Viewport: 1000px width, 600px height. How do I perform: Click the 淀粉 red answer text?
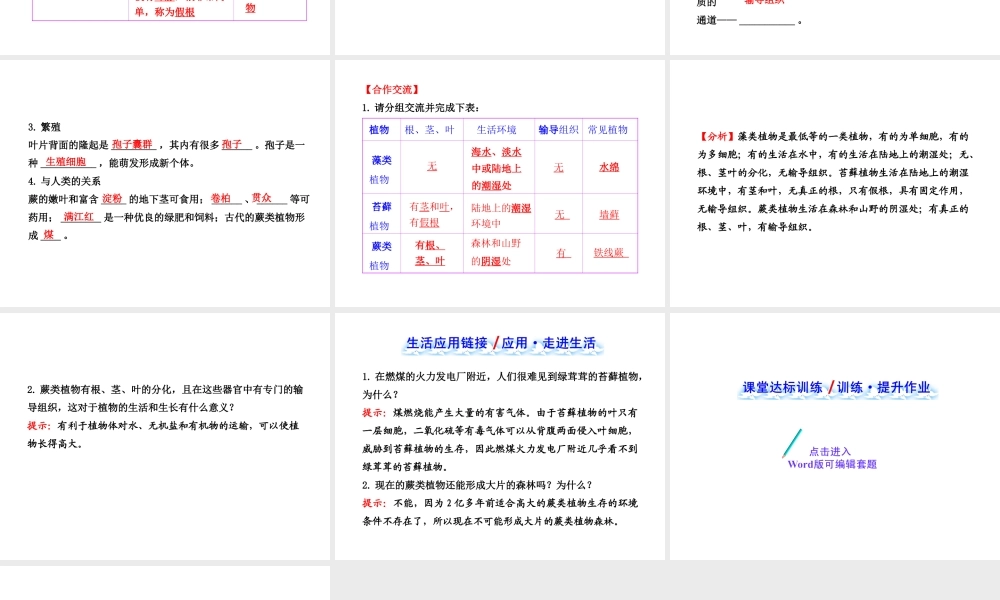112,199
